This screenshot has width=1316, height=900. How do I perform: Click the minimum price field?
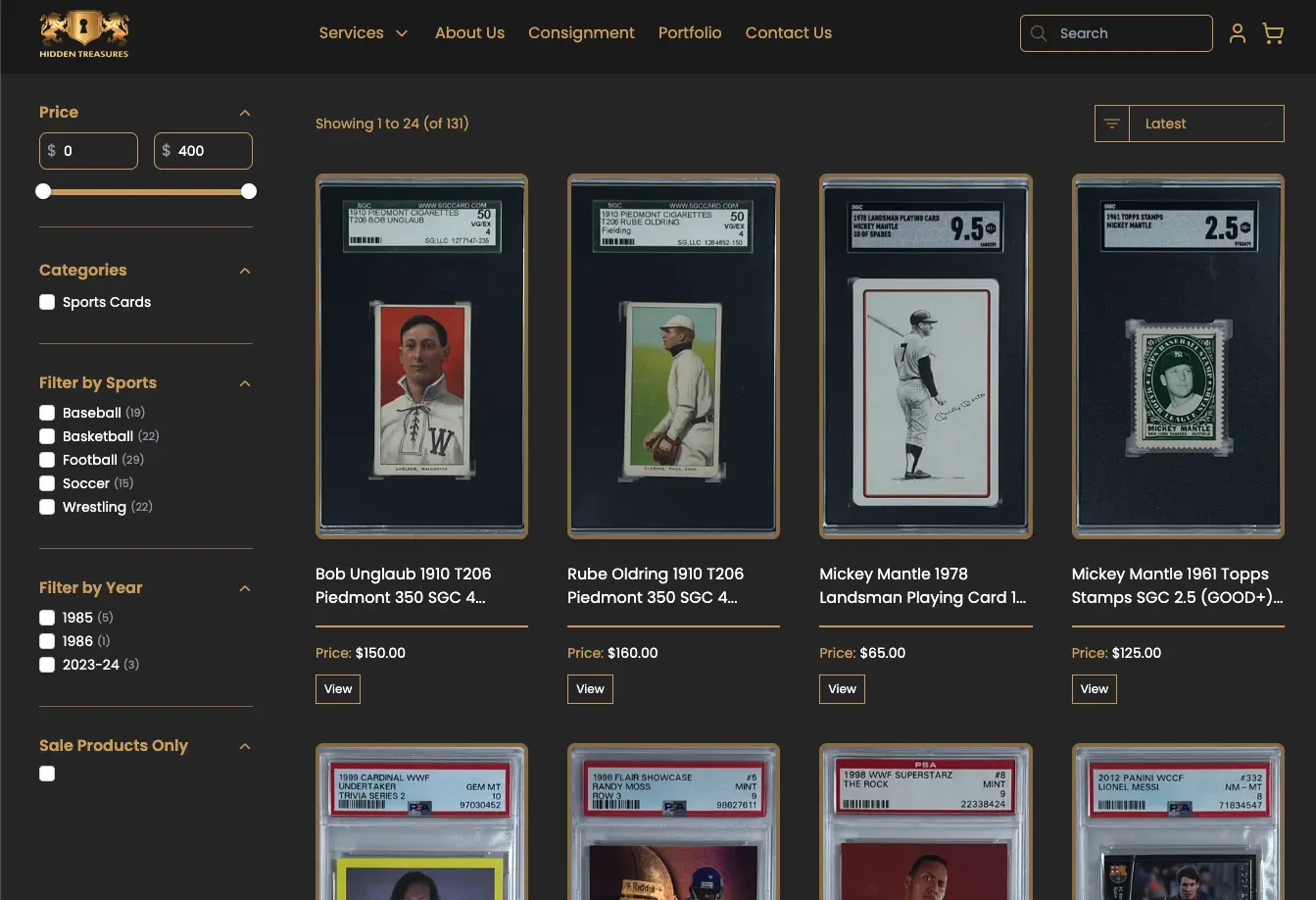coord(88,151)
